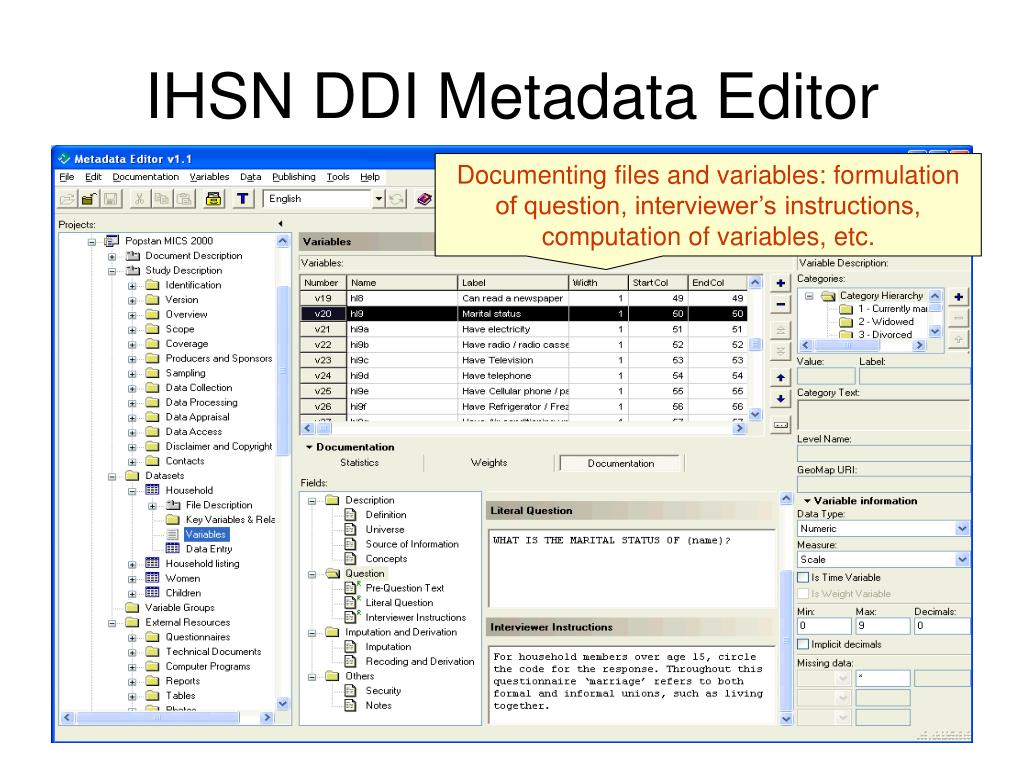1024x768 pixels.
Task: Select the Key Variables & Rela tree item
Action: (230, 519)
